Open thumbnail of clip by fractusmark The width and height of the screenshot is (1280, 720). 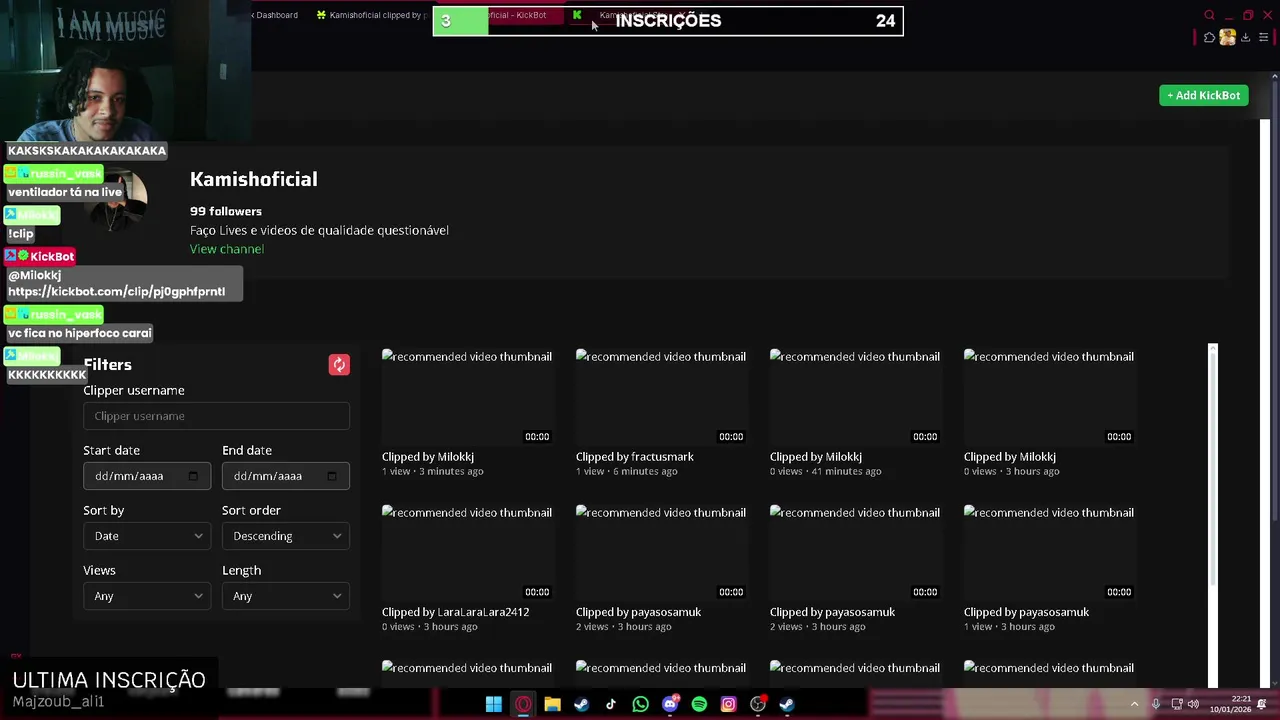[x=661, y=397]
